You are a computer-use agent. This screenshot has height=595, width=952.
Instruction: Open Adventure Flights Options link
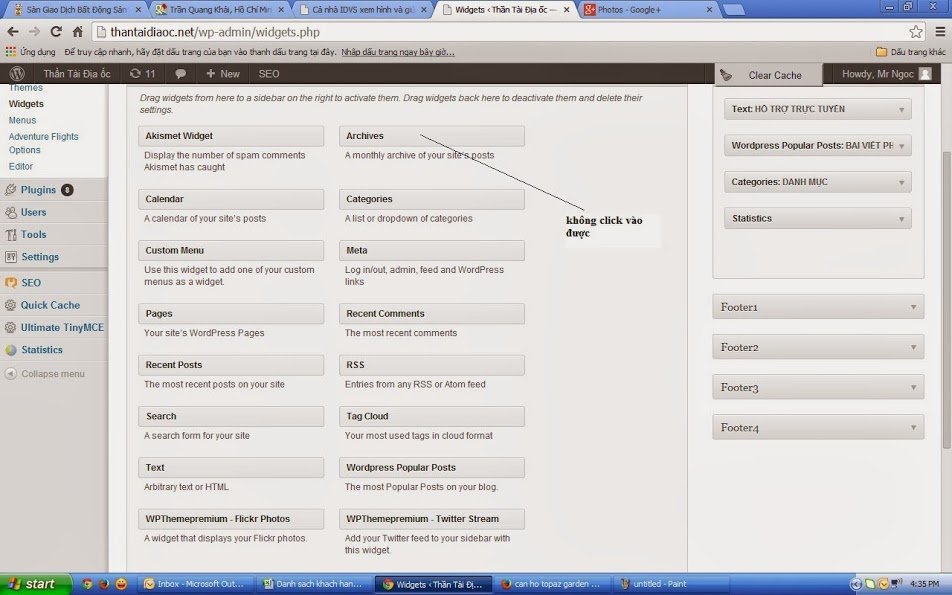pos(43,143)
